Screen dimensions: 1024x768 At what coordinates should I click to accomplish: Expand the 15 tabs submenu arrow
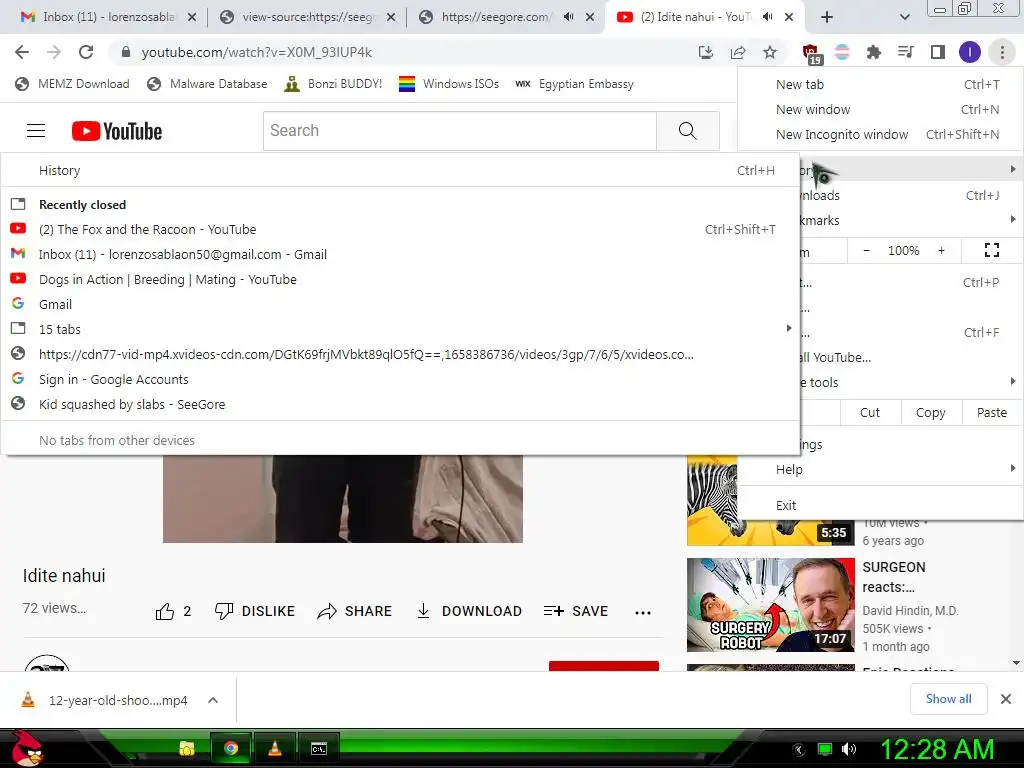(x=788, y=328)
